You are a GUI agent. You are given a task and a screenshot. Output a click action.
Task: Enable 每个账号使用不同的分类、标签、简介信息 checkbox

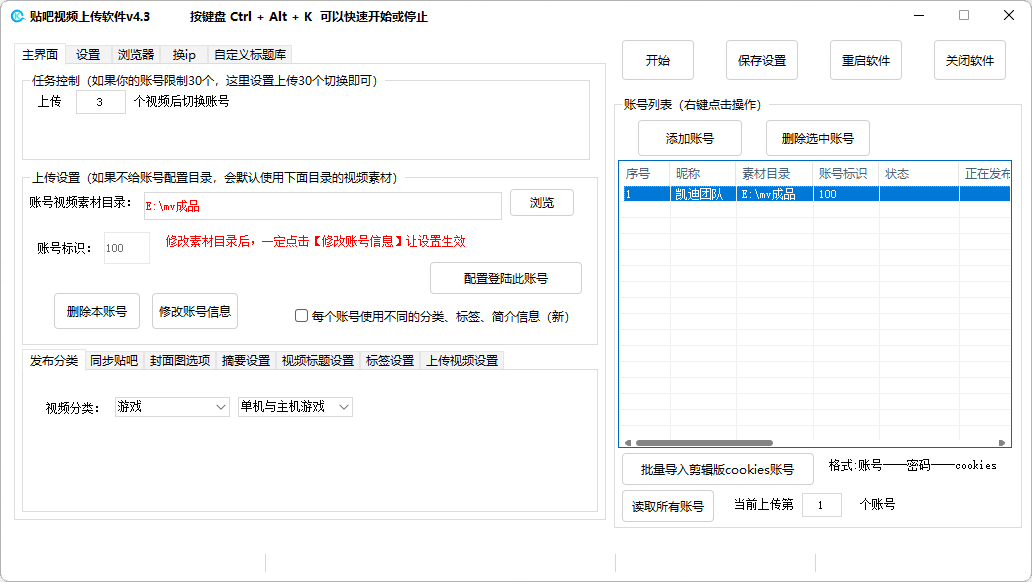pos(301,316)
